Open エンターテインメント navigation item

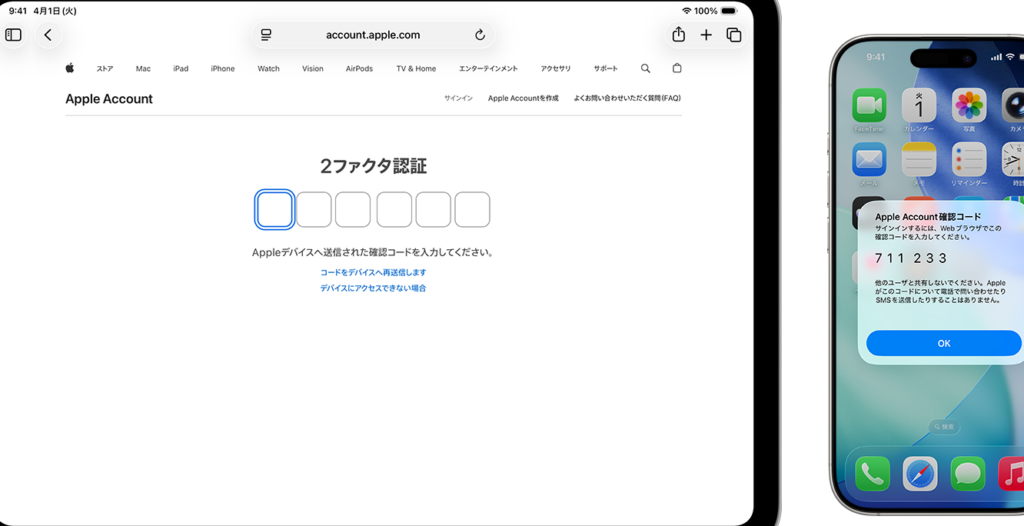tap(488, 69)
